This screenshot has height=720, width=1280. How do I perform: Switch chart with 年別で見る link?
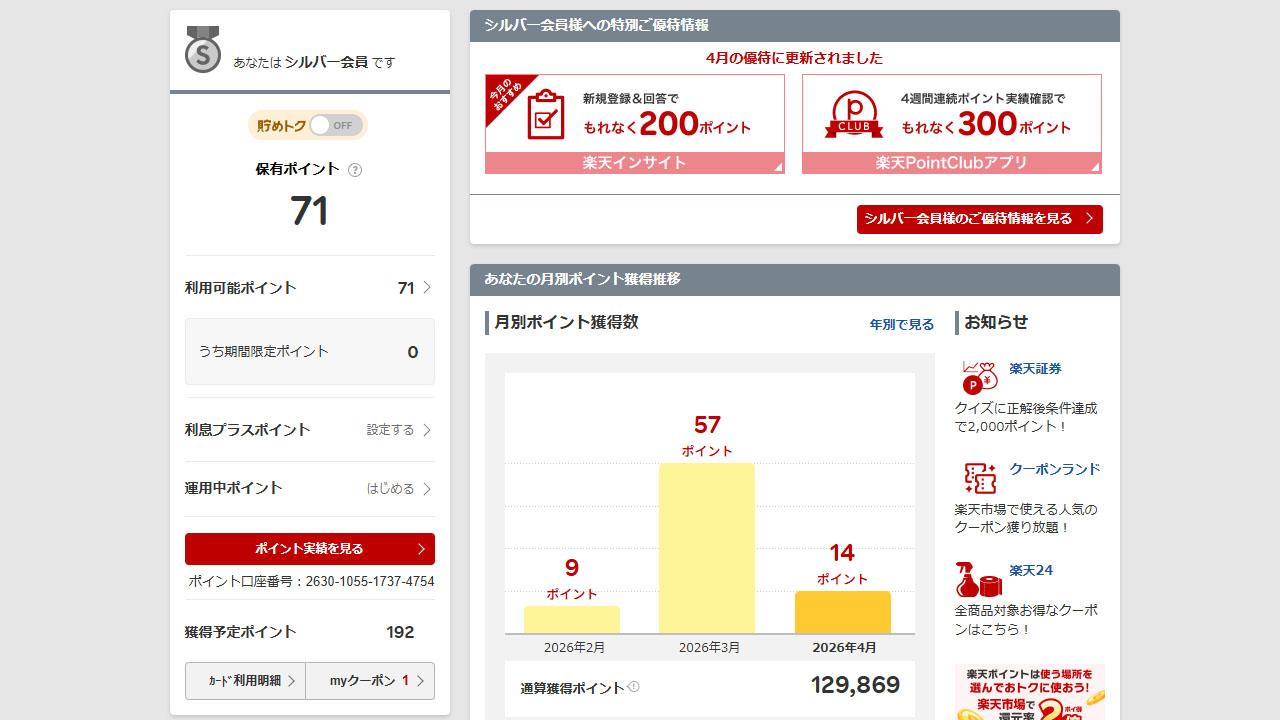pos(901,325)
